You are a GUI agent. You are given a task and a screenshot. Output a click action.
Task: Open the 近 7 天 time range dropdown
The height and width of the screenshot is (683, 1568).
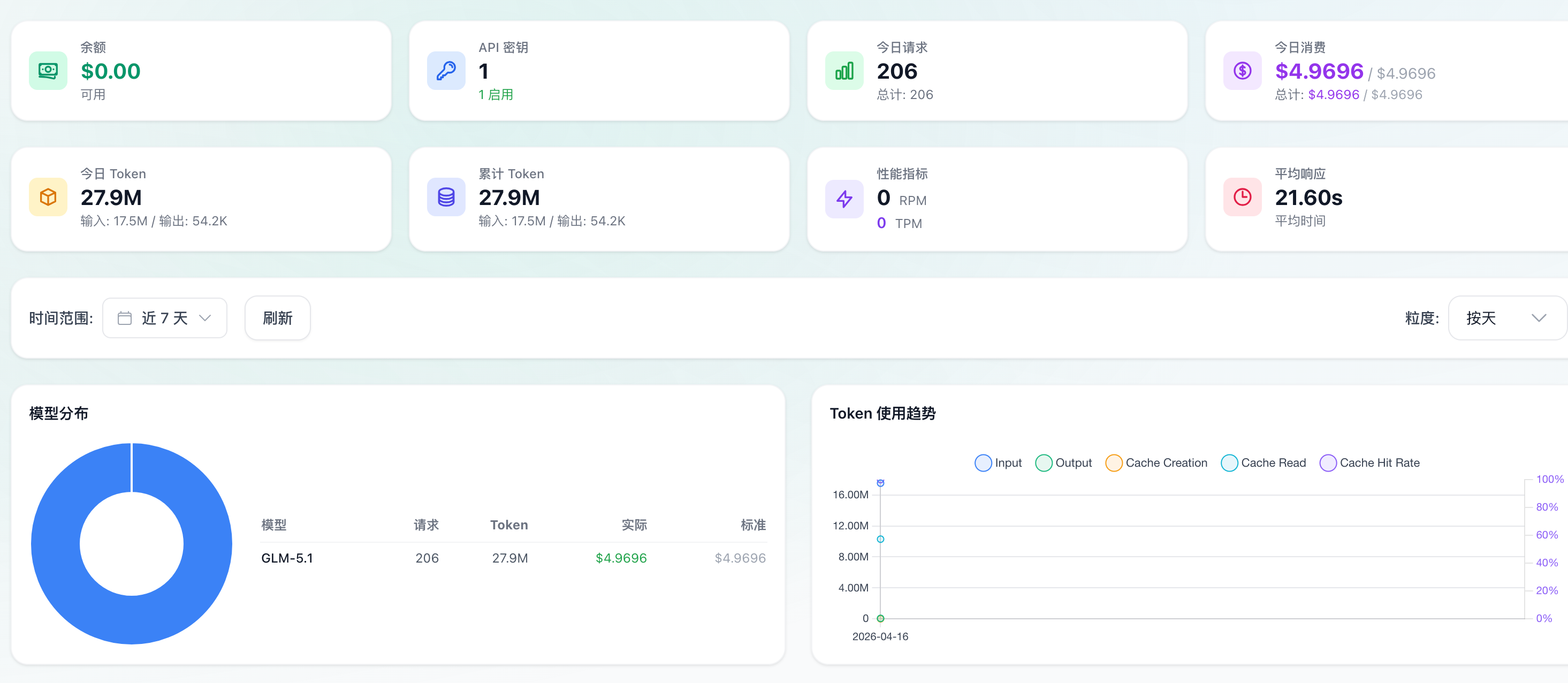pos(165,318)
